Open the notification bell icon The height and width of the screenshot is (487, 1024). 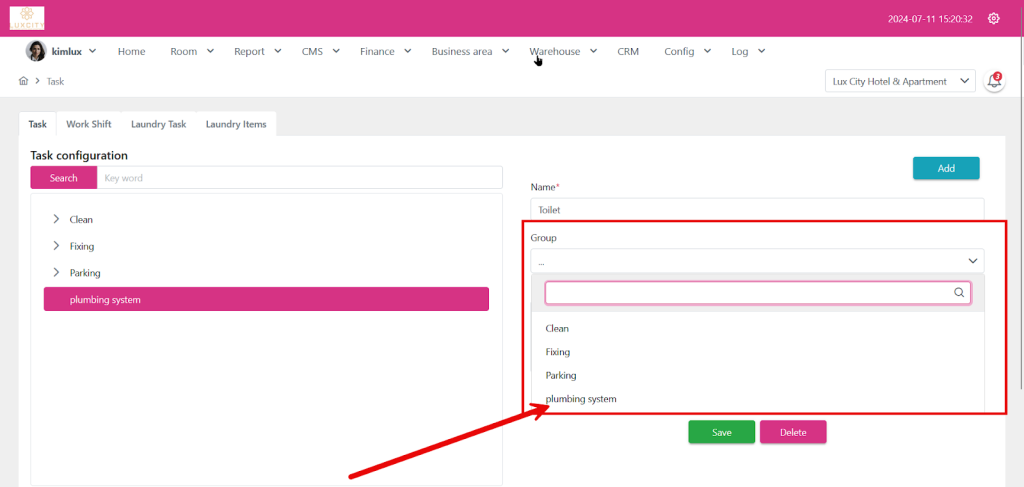click(994, 82)
